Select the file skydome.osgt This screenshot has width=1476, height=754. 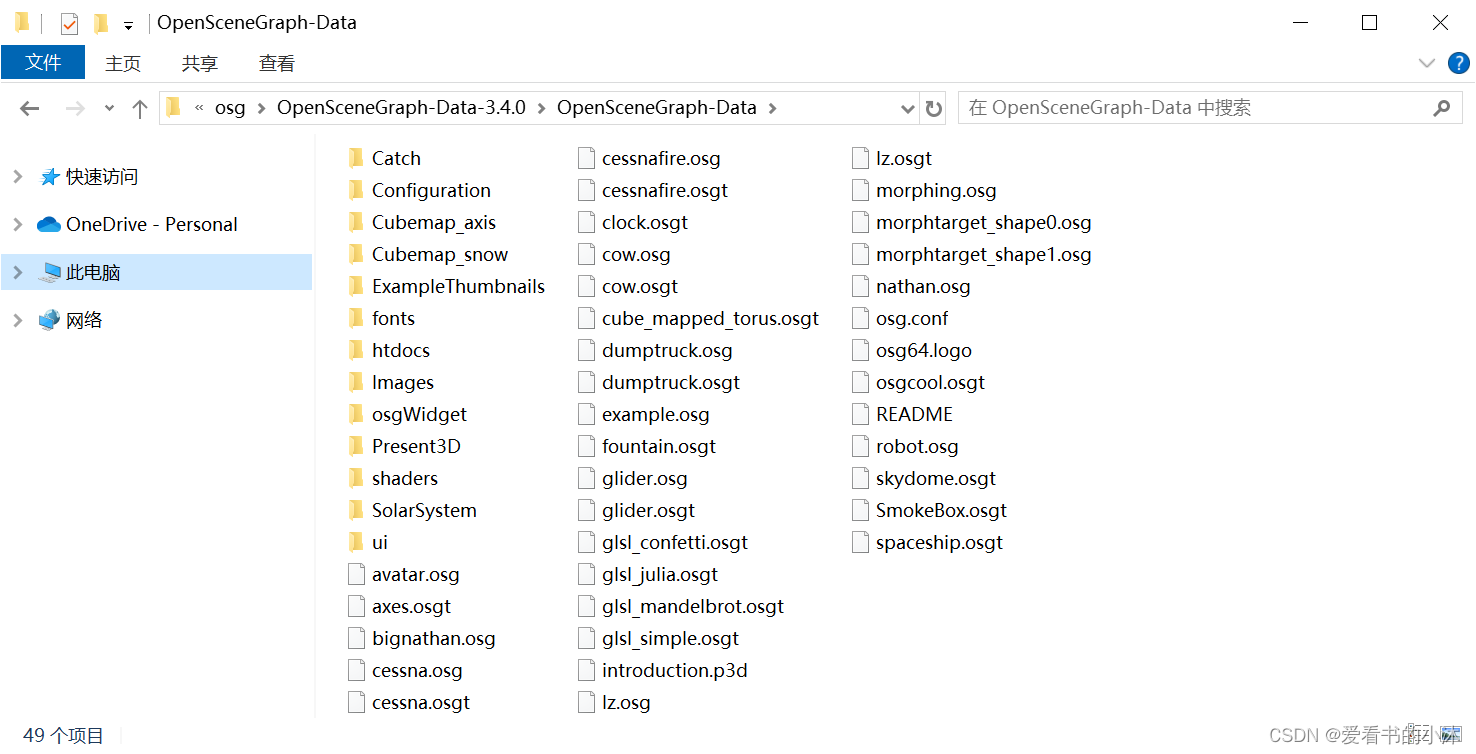click(936, 478)
